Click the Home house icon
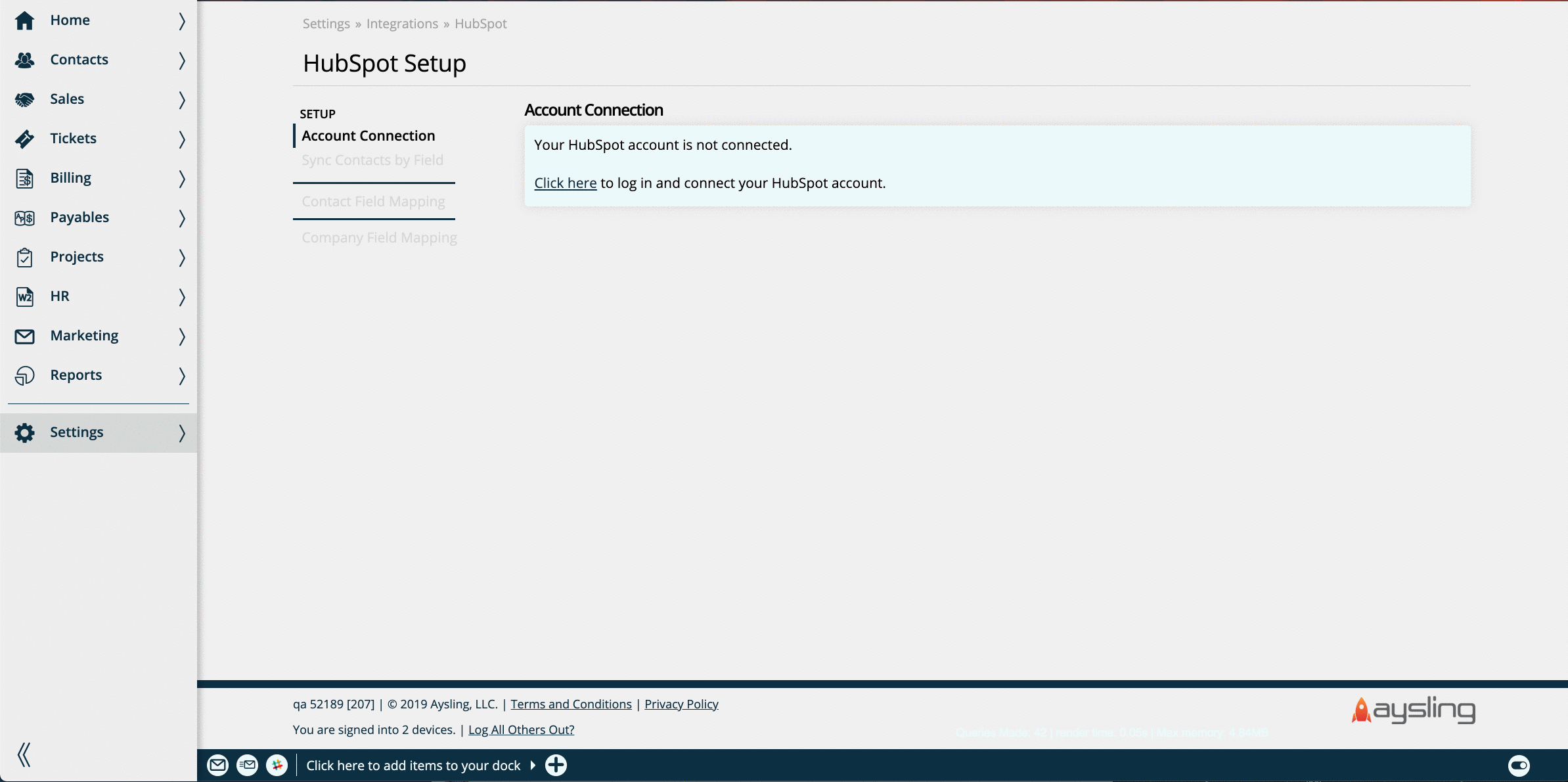Image resolution: width=1568 pixels, height=782 pixels. pos(24,20)
